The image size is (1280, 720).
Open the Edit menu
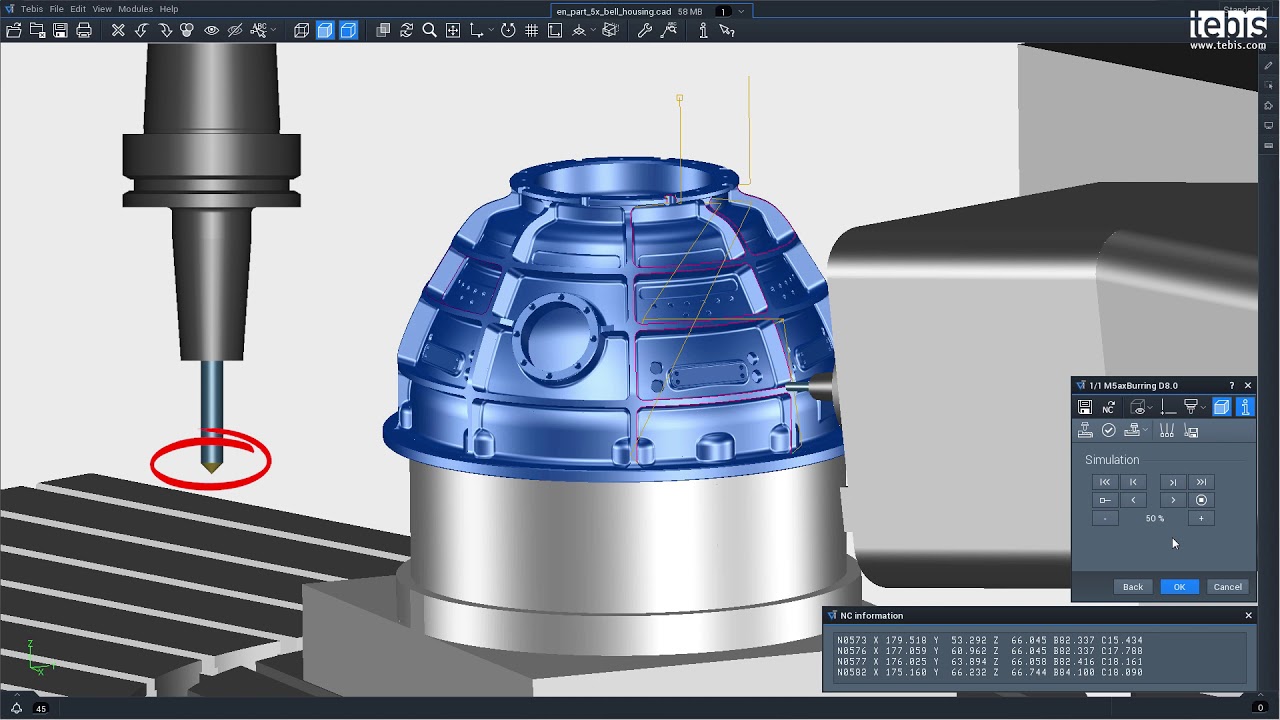pos(78,9)
